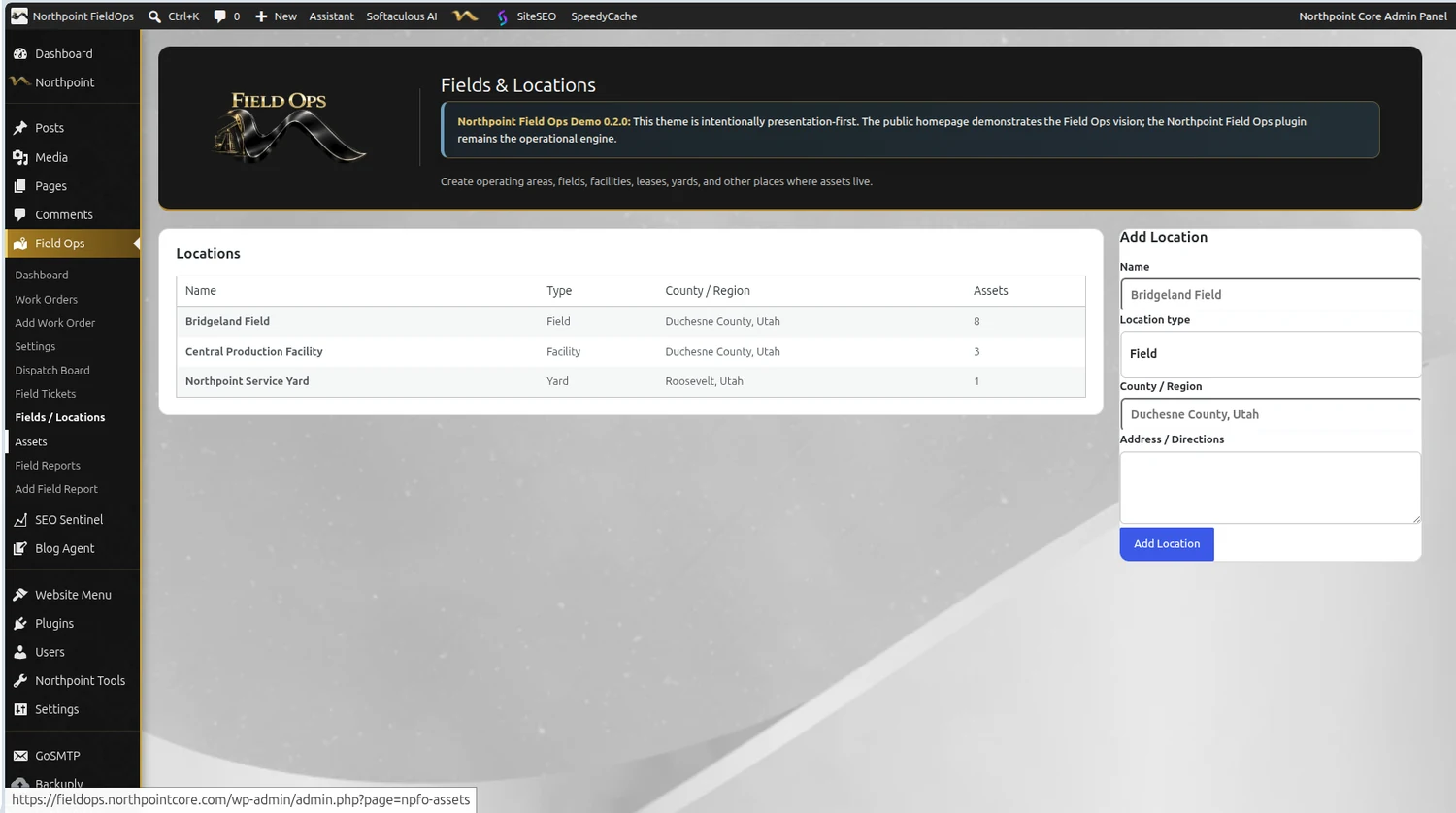Image resolution: width=1456 pixels, height=813 pixels.
Task: Select Fields / Locations submenu item
Action: (60, 417)
